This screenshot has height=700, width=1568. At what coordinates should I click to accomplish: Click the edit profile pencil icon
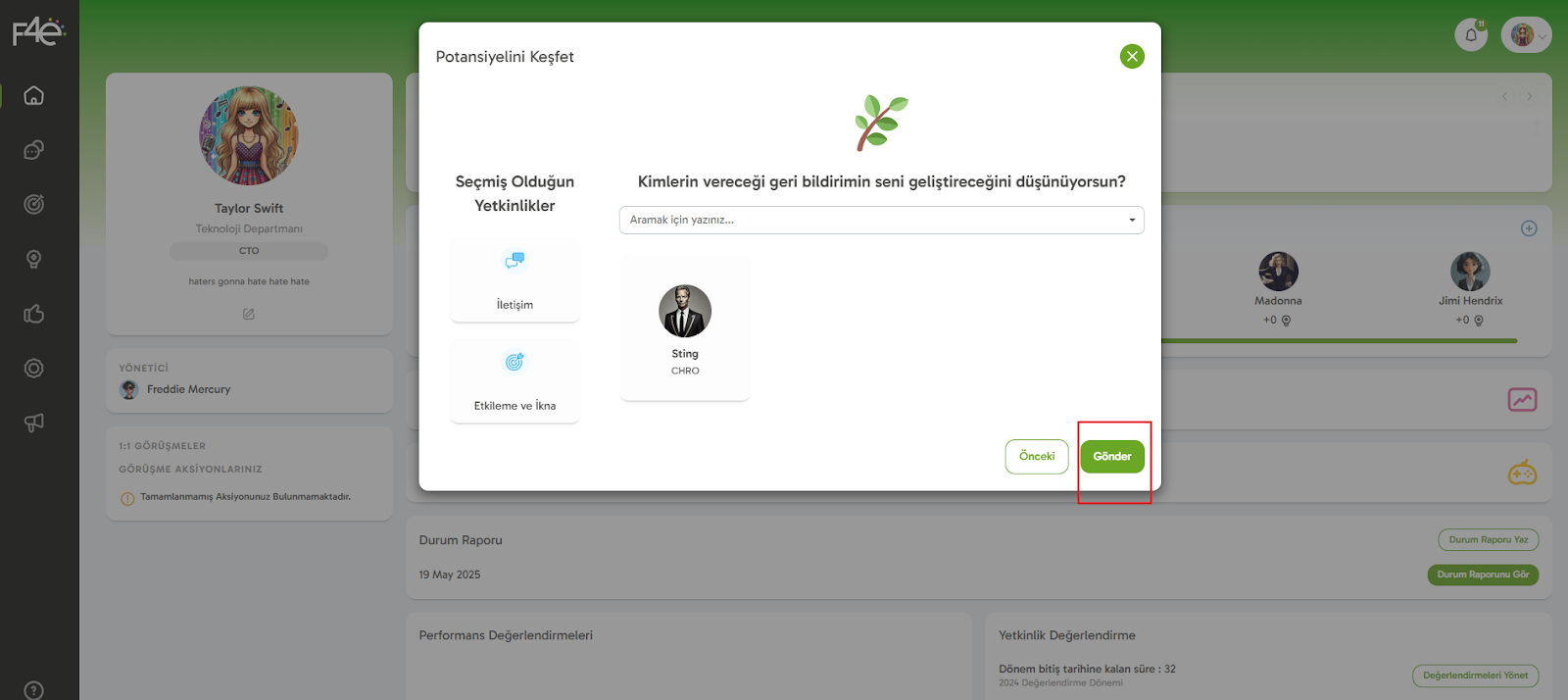249,315
